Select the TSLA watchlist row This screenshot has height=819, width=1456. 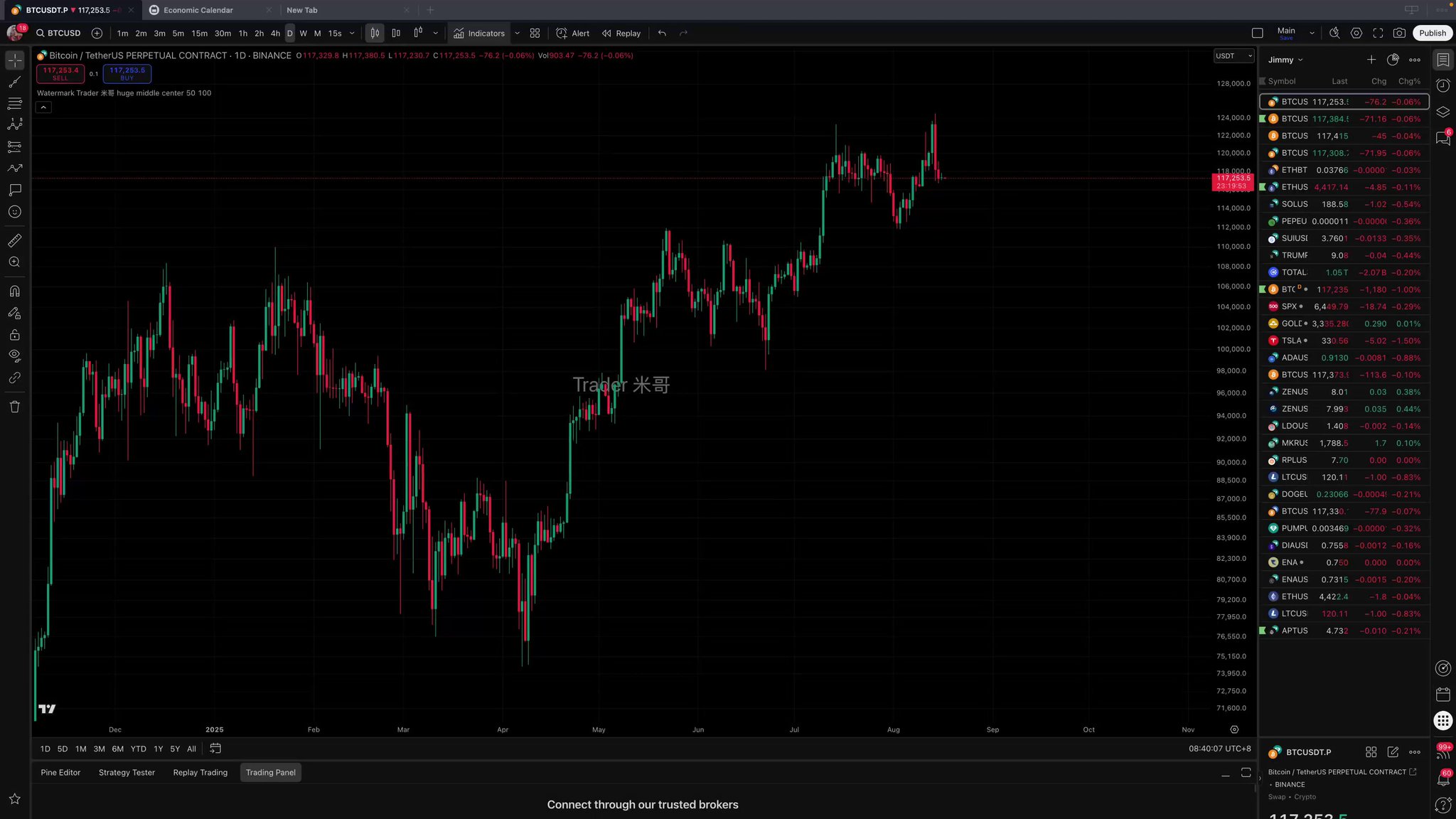coord(1344,341)
